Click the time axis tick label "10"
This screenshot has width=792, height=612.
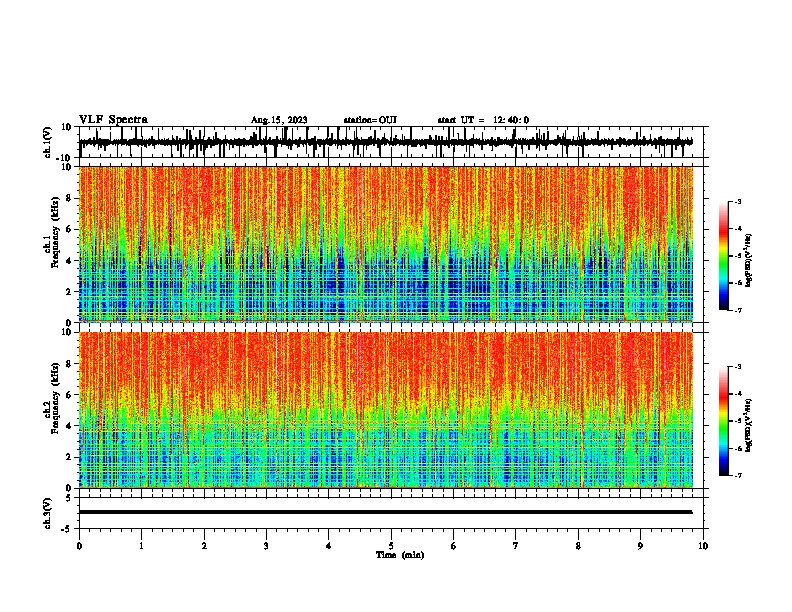[x=703, y=546]
